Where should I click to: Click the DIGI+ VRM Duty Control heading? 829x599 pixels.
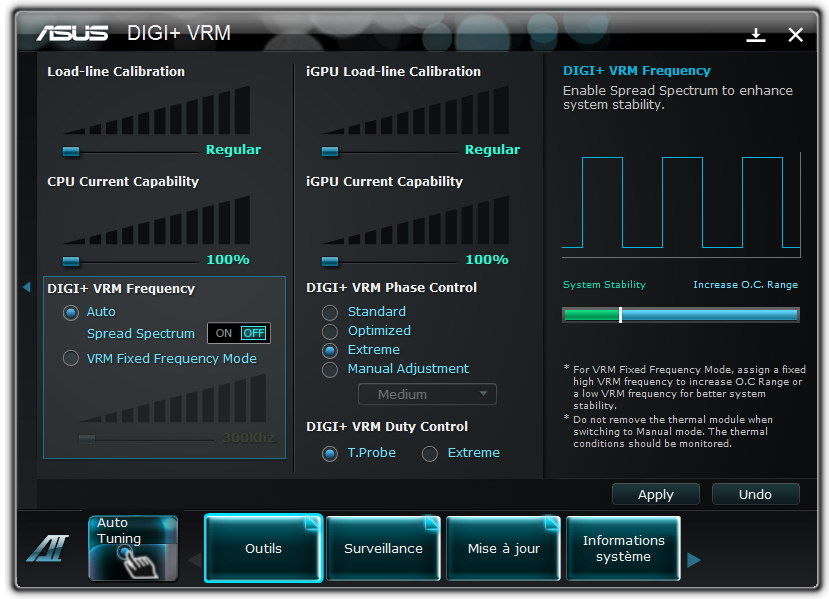click(387, 426)
